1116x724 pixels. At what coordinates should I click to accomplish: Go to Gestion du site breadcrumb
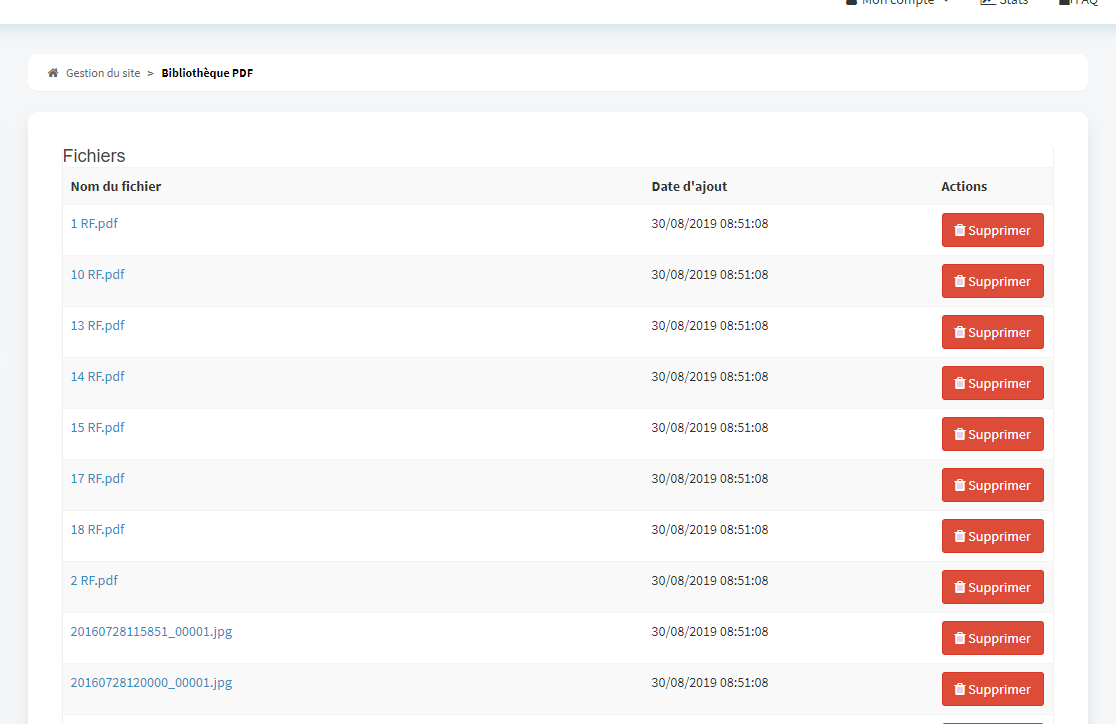click(102, 73)
